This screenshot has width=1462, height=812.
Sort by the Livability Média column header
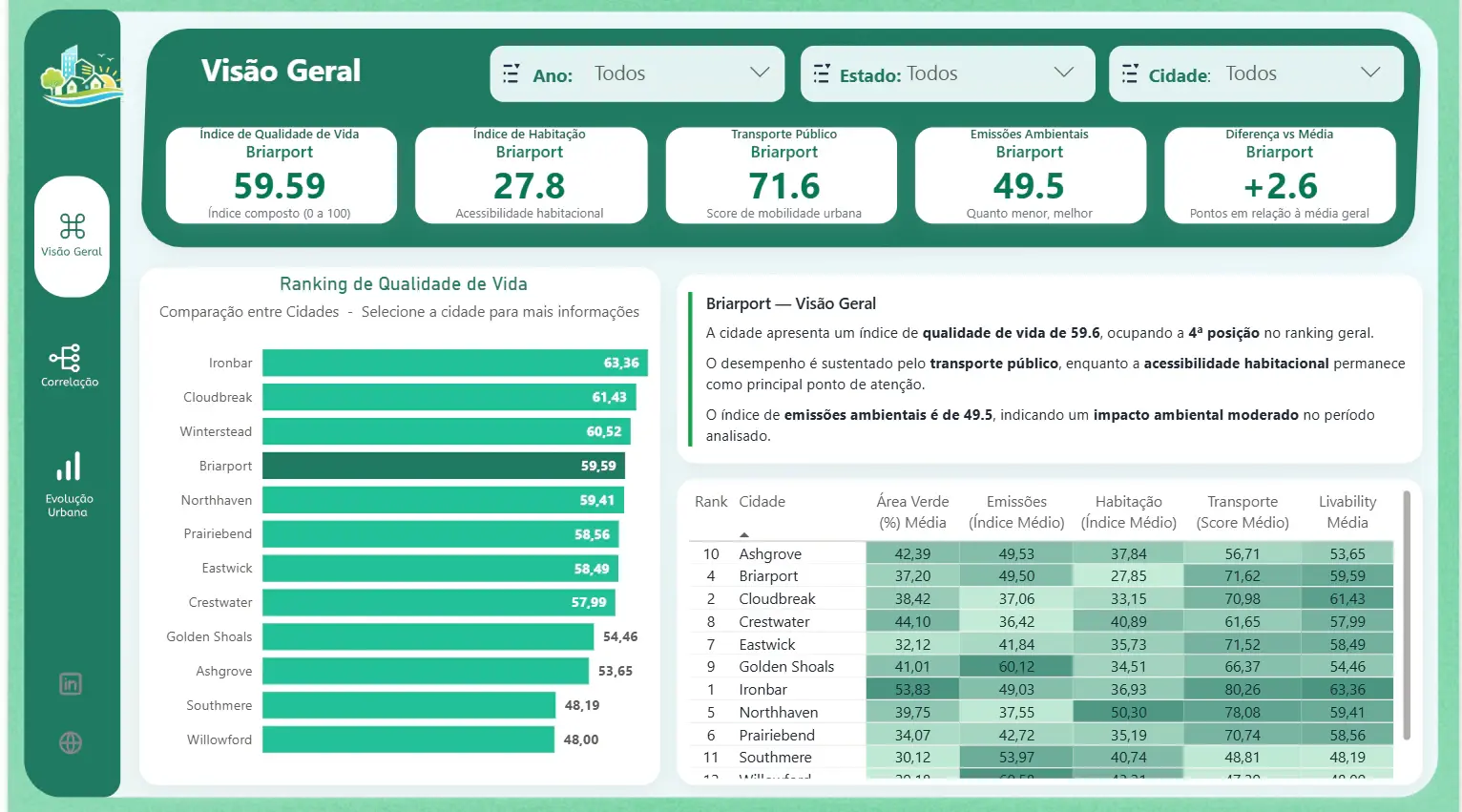1347,512
